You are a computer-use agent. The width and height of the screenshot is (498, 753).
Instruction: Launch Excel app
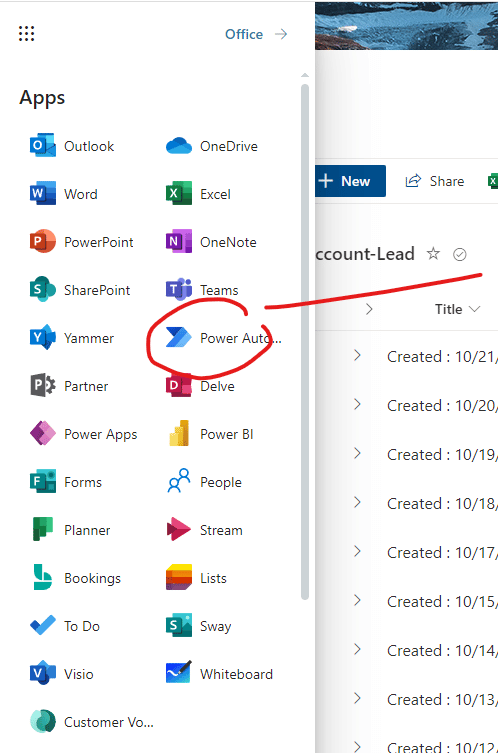(198, 194)
